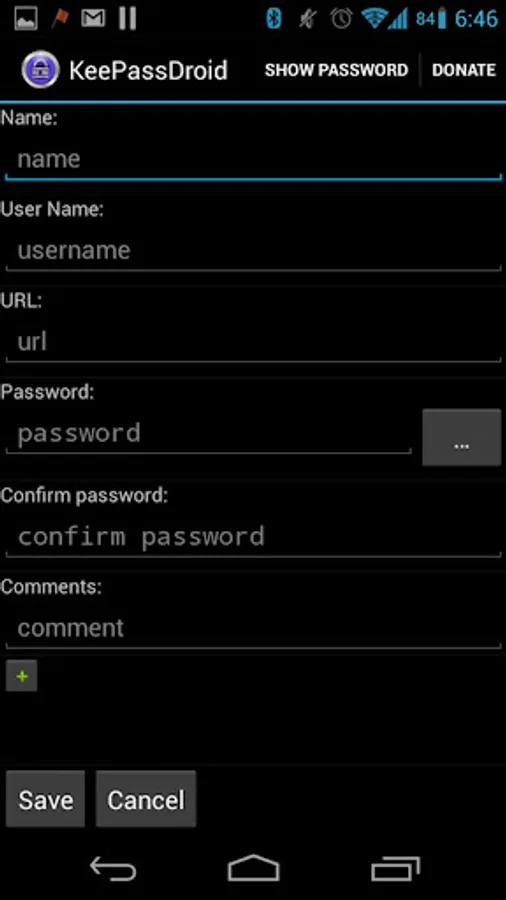Image resolution: width=506 pixels, height=900 pixels.
Task: Open the password generator ellipsis button
Action: (x=461, y=437)
